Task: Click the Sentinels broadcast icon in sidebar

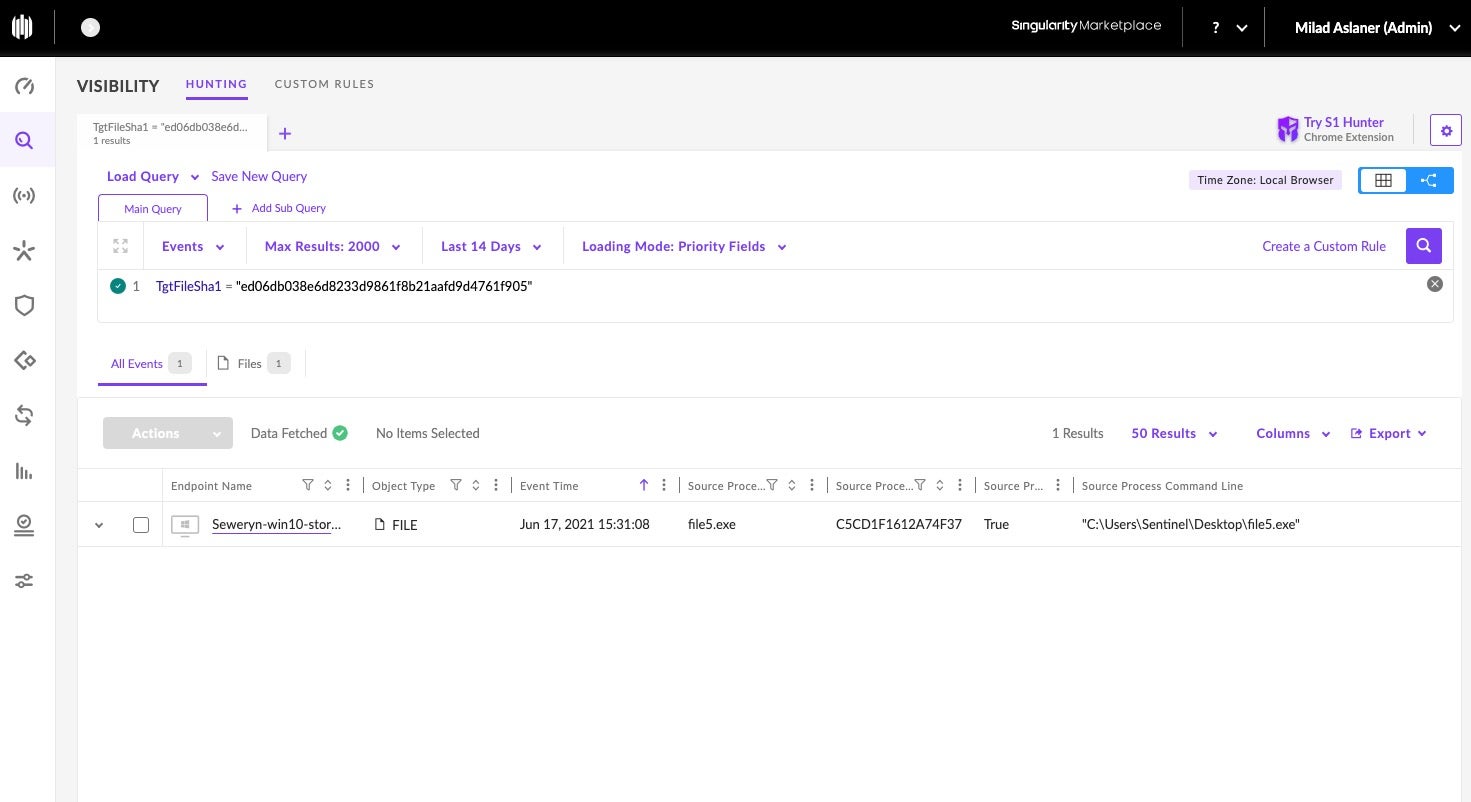Action: click(x=25, y=196)
